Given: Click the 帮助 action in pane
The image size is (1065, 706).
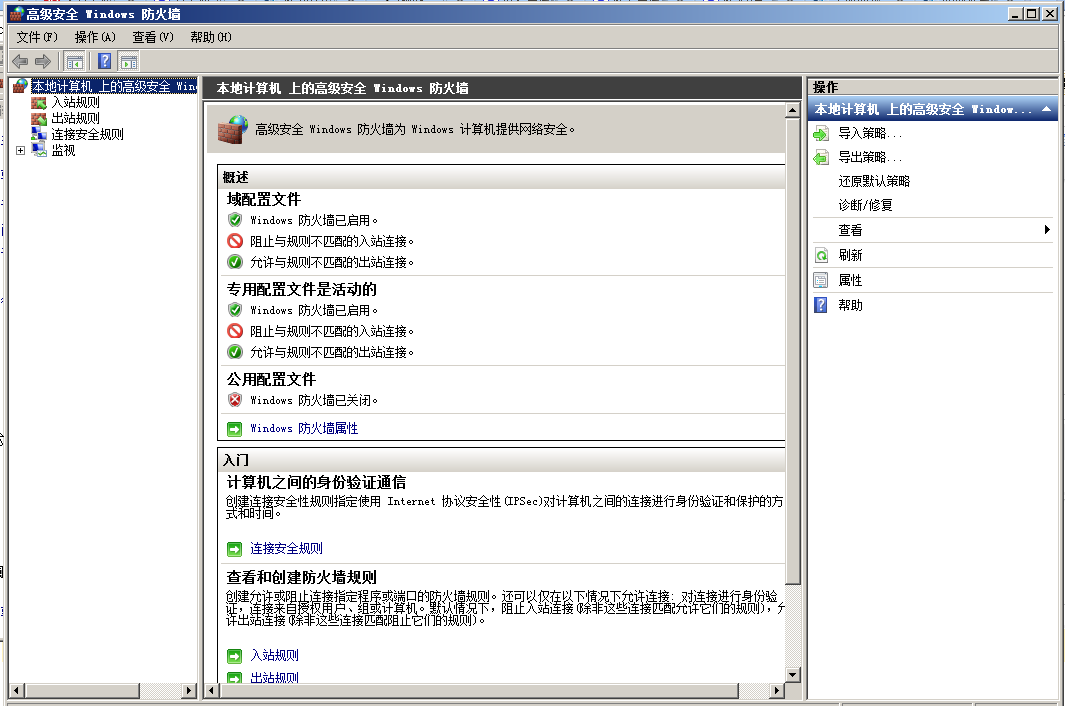Looking at the screenshot, I should [x=850, y=306].
